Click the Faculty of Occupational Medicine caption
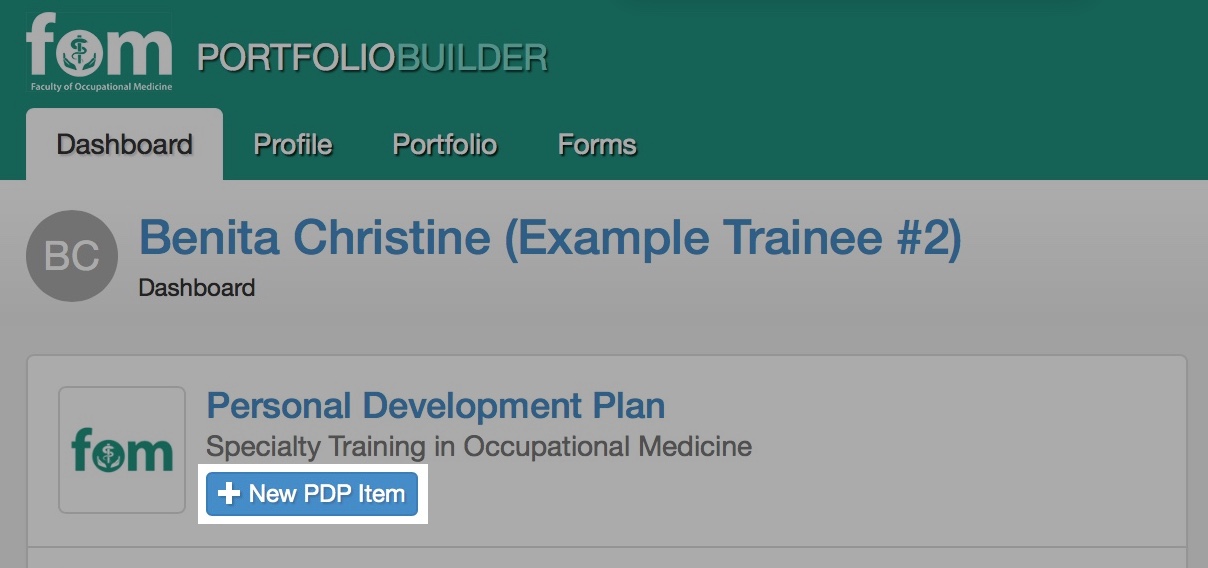1208x568 pixels. [101, 87]
